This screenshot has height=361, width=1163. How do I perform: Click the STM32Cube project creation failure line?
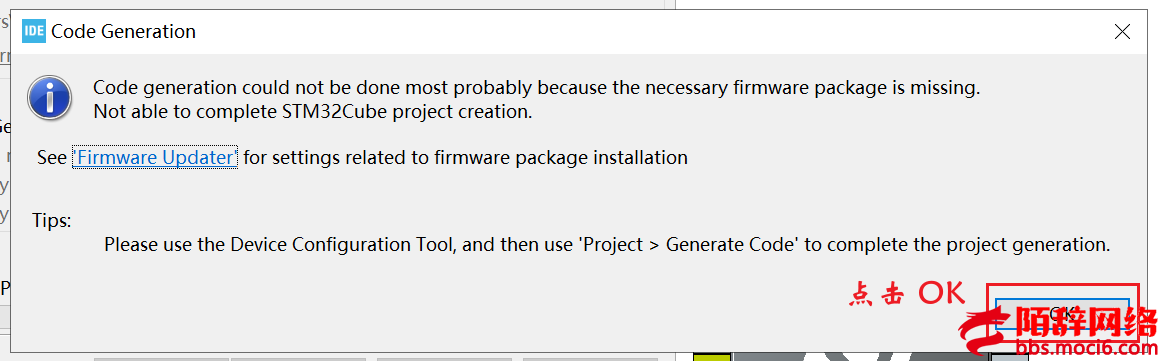pyautogui.click(x=313, y=113)
